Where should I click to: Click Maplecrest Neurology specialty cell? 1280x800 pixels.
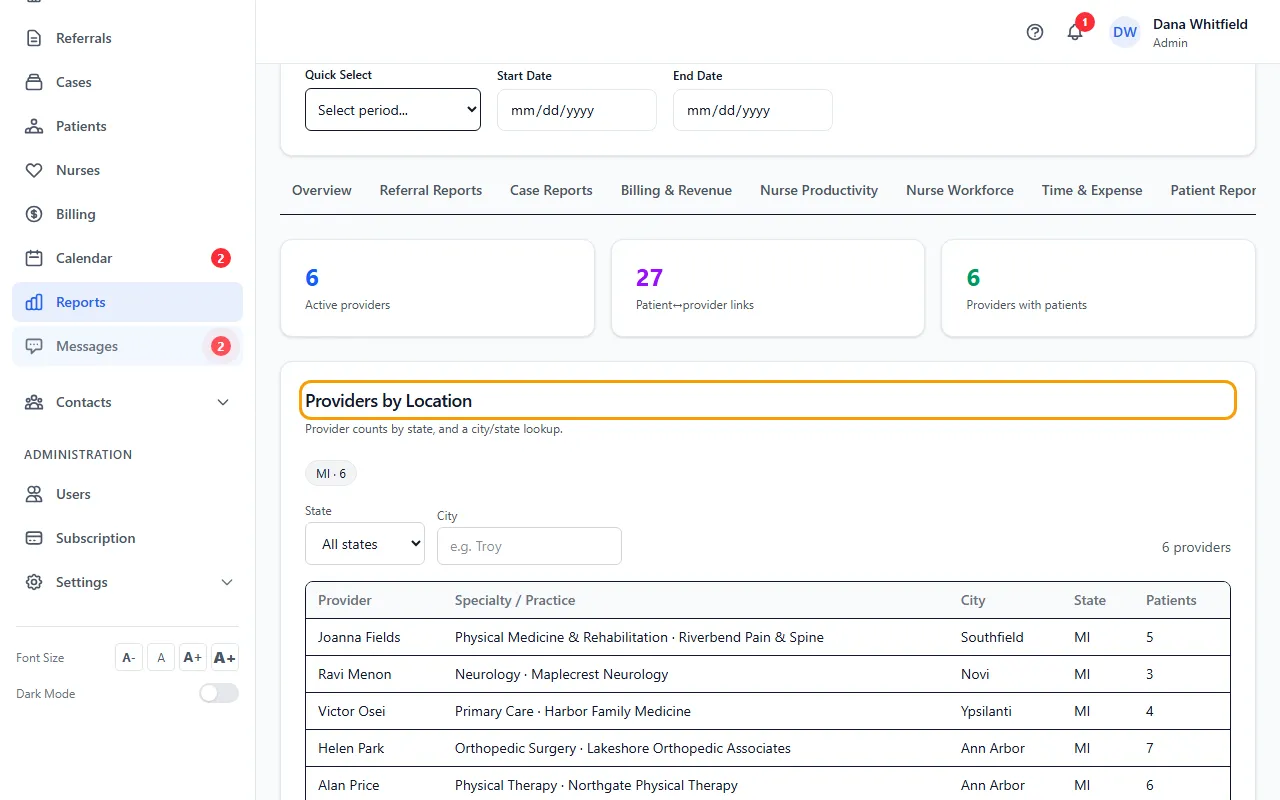point(561,674)
